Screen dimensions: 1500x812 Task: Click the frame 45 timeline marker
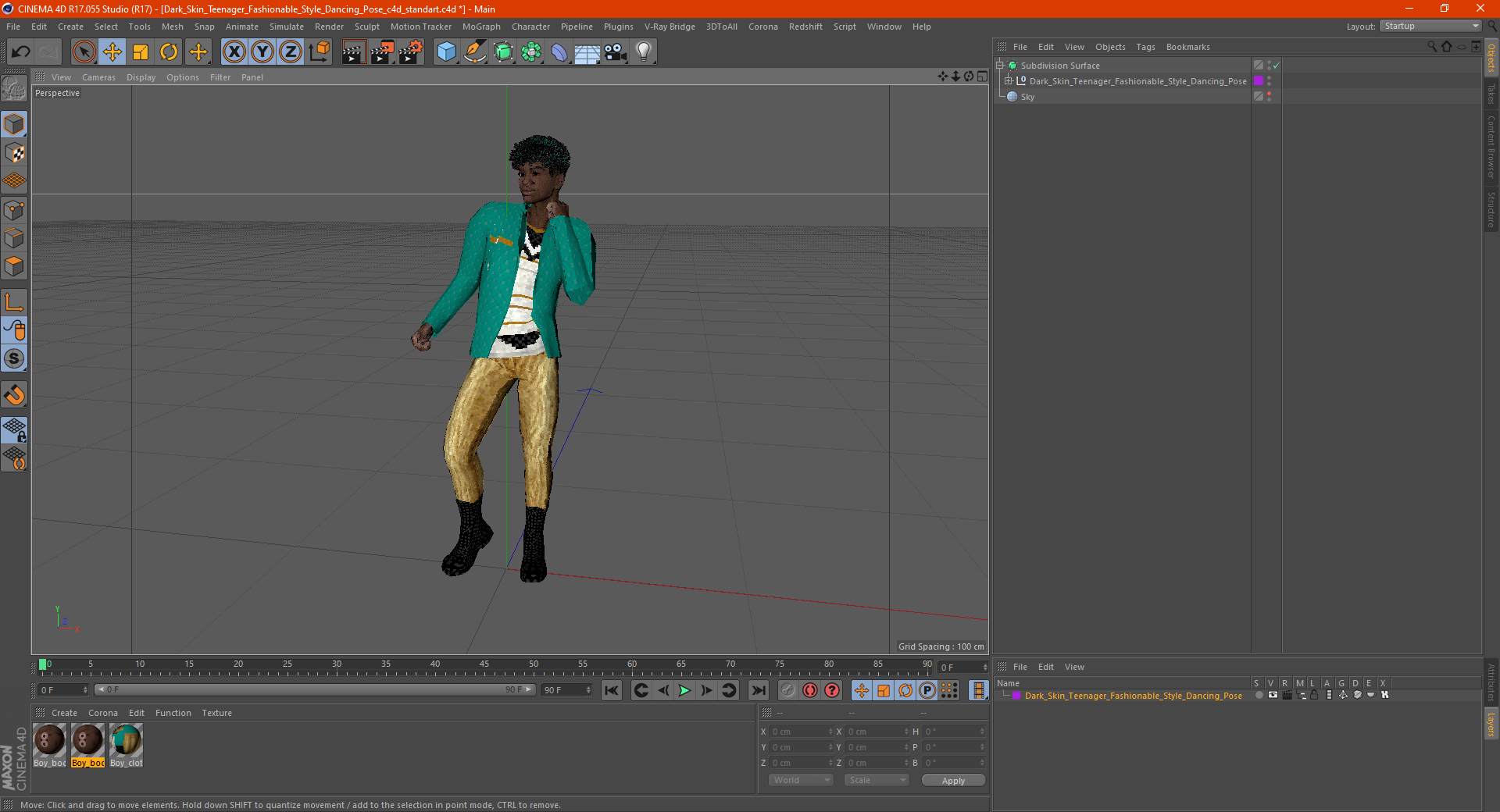pos(484,665)
